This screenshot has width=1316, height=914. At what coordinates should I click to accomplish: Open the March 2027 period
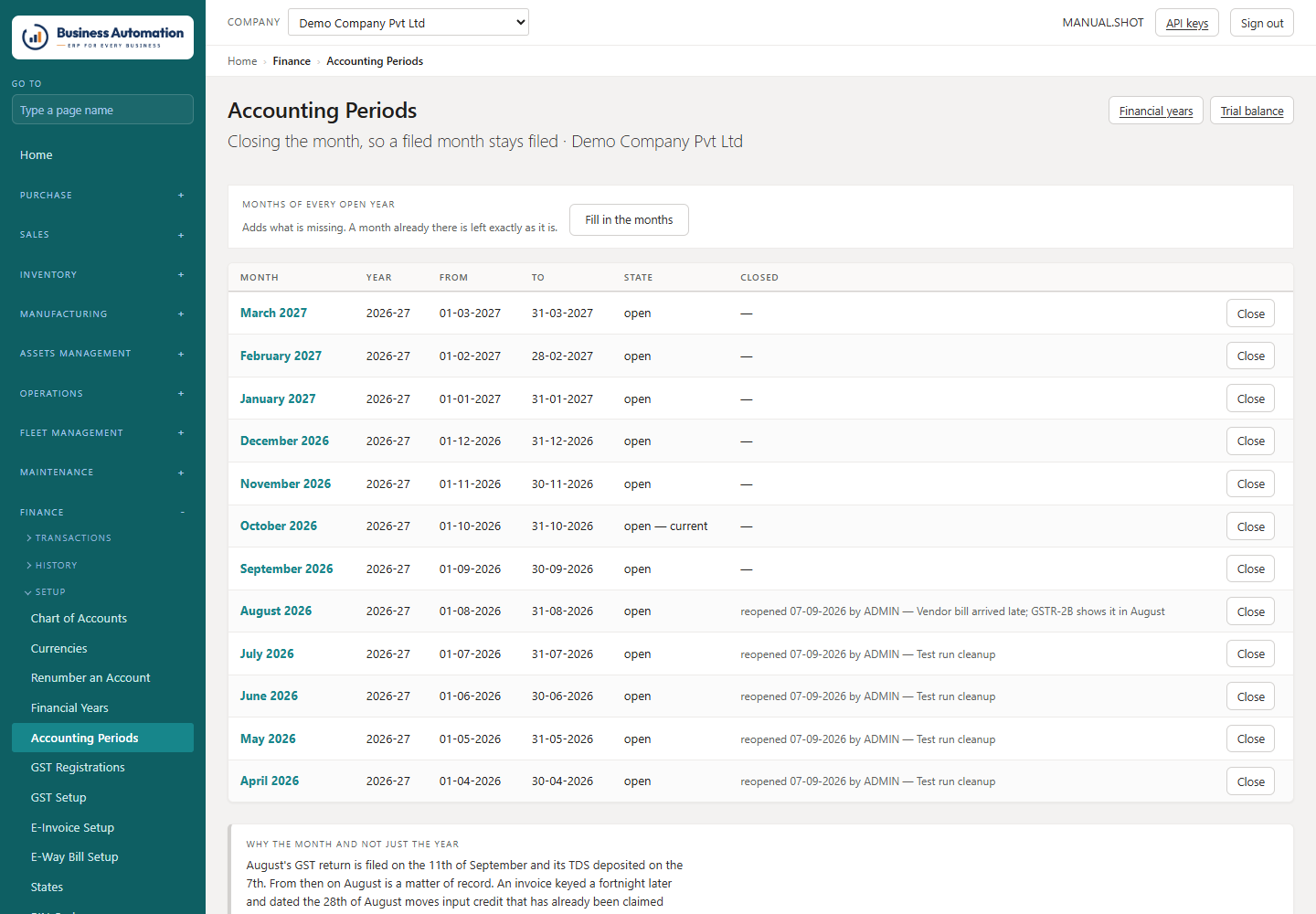273,314
